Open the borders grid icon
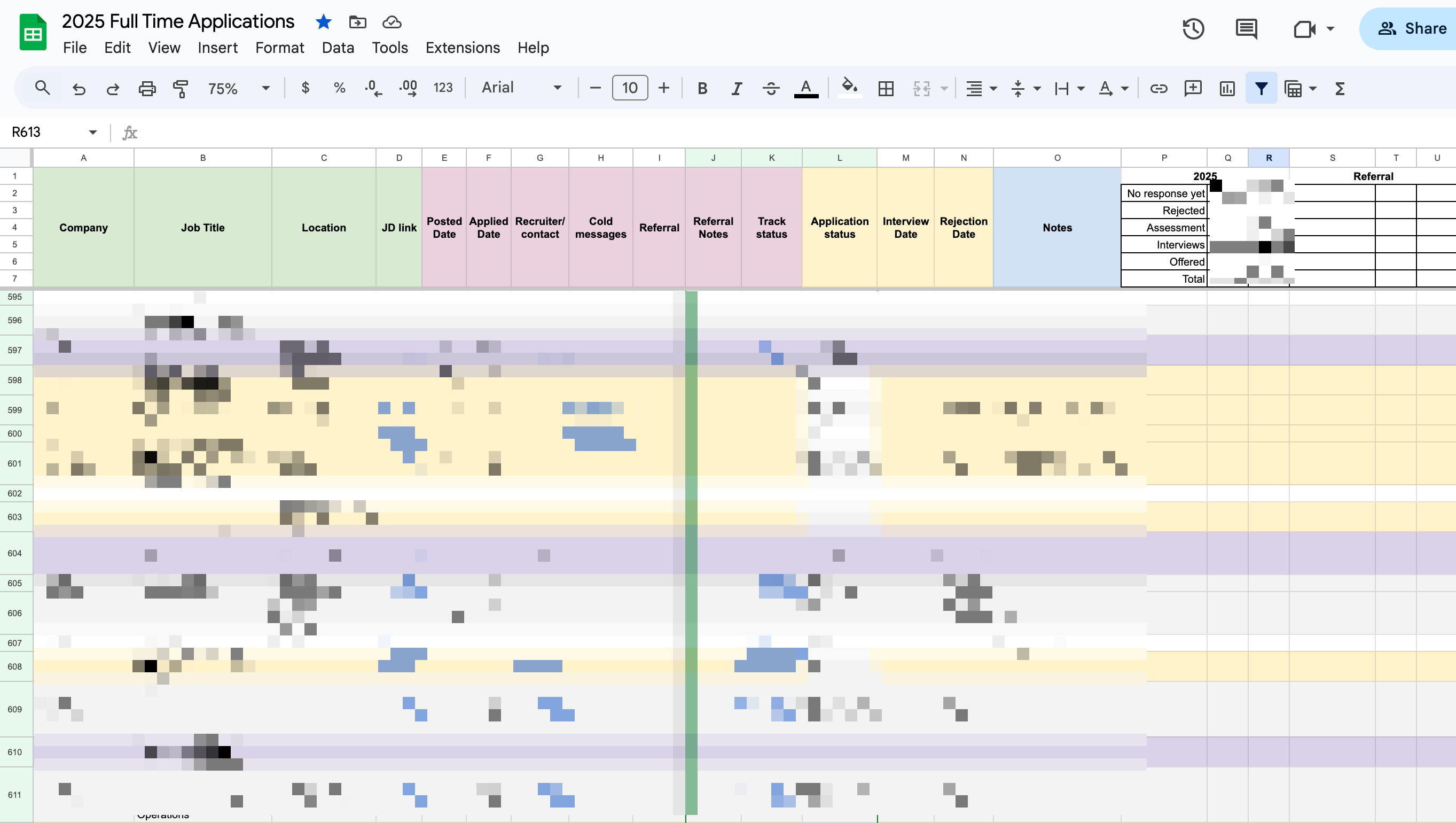Image resolution: width=1456 pixels, height=823 pixels. (886, 88)
